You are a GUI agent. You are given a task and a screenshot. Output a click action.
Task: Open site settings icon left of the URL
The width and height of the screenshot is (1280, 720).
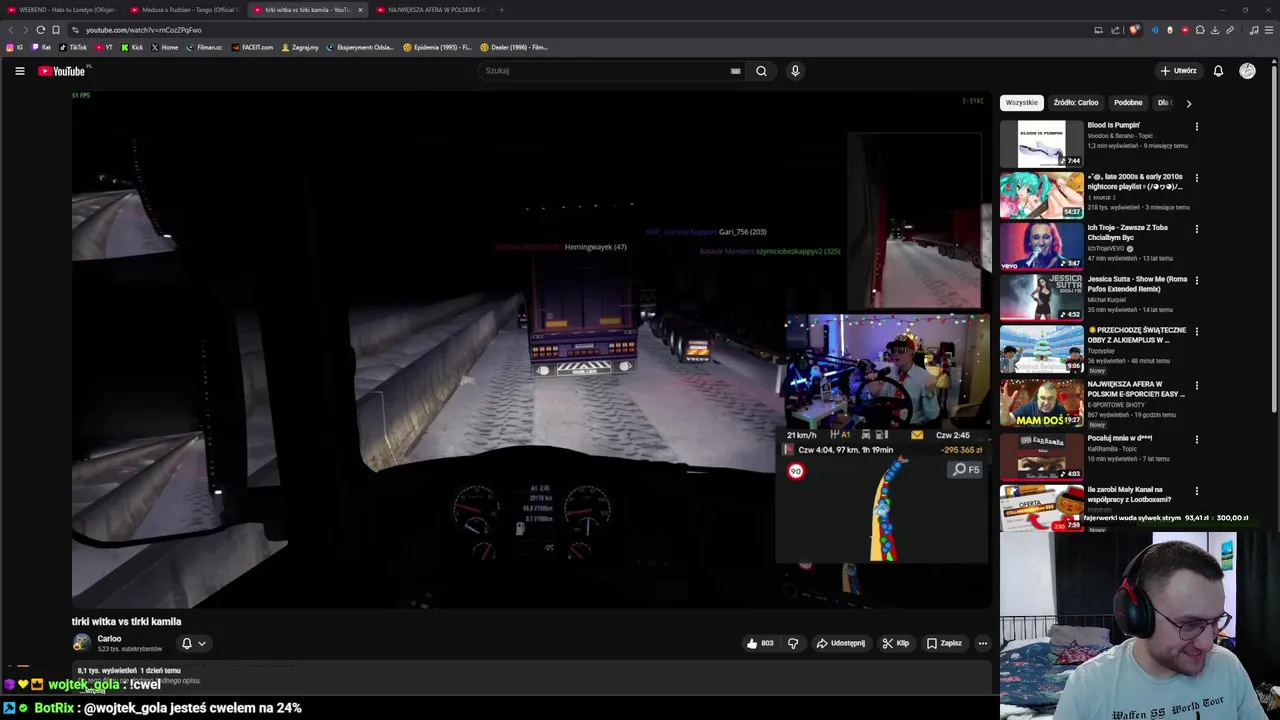pos(75,30)
